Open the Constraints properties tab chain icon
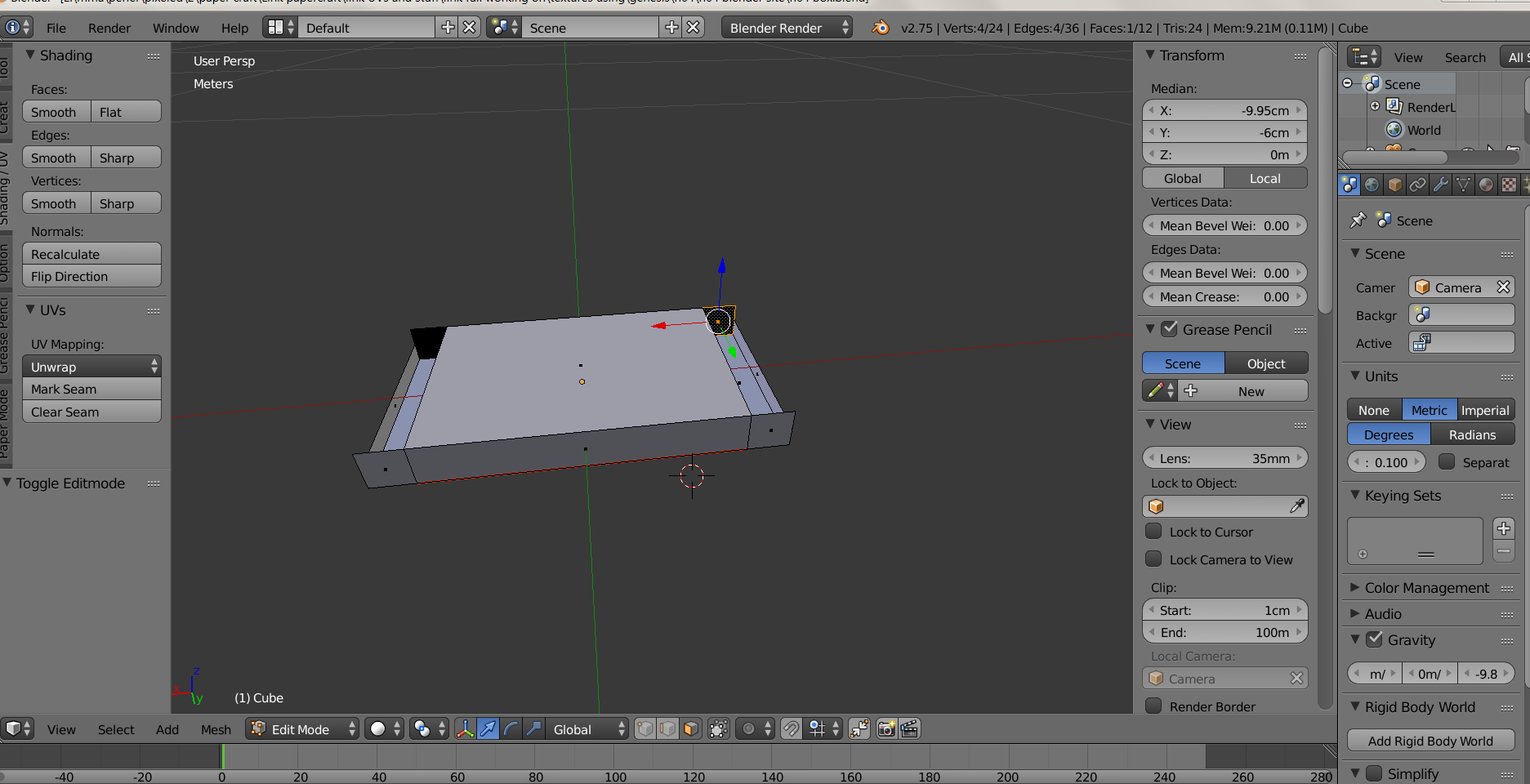The image size is (1530, 784). click(1417, 185)
